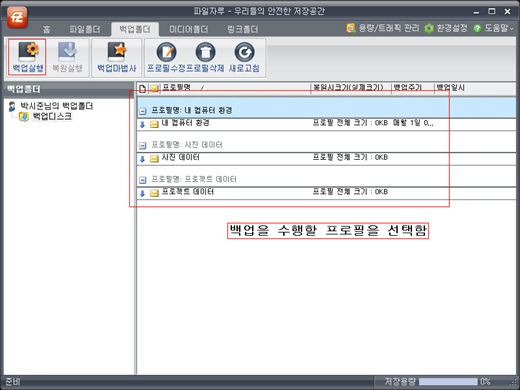Click the envelope icon column header
This screenshot has width=520, height=390.
(x=154, y=88)
